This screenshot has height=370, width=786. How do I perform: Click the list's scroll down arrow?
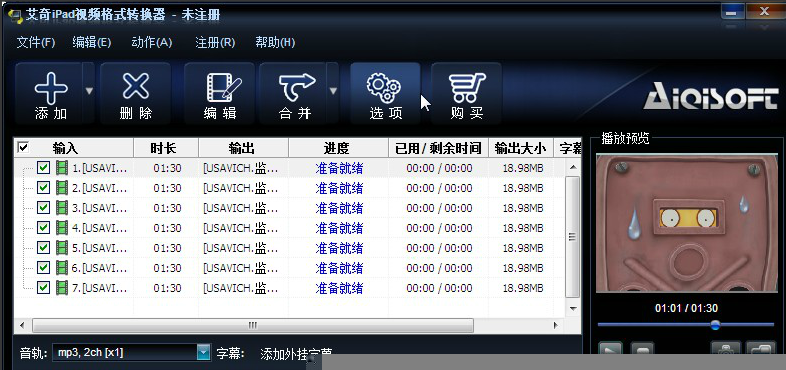click(x=573, y=308)
